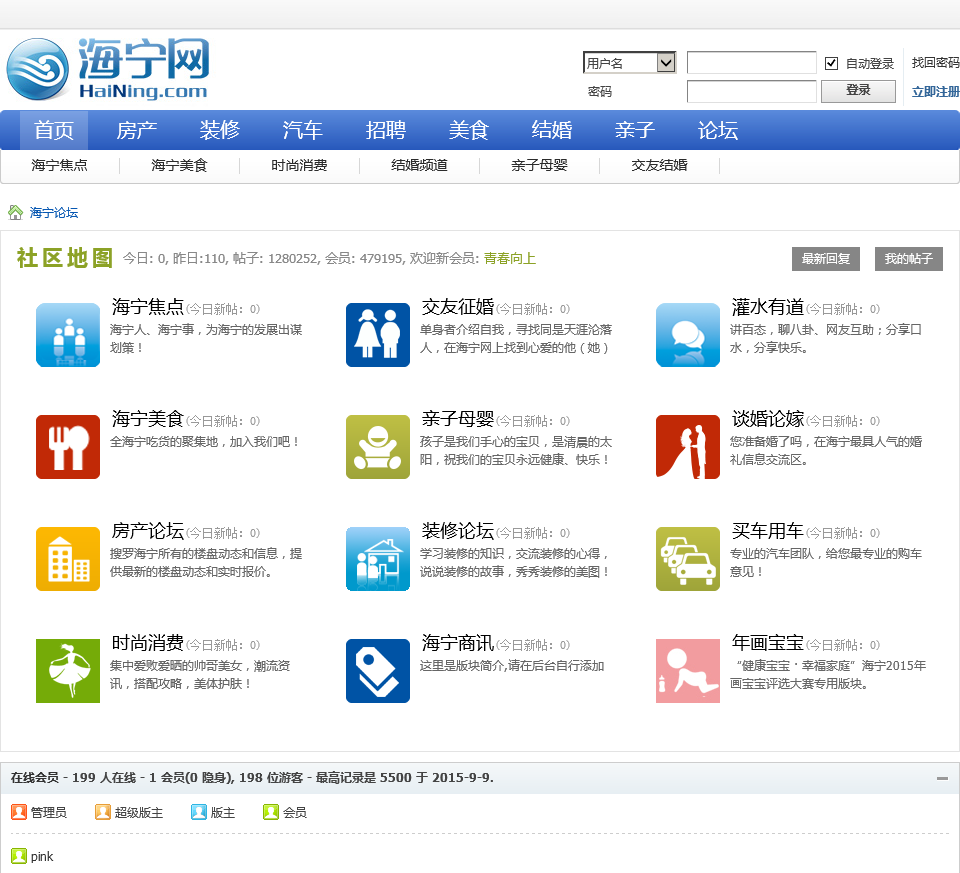Select 房产 in the main navigation bar
The height and width of the screenshot is (873, 960).
[x=137, y=131]
